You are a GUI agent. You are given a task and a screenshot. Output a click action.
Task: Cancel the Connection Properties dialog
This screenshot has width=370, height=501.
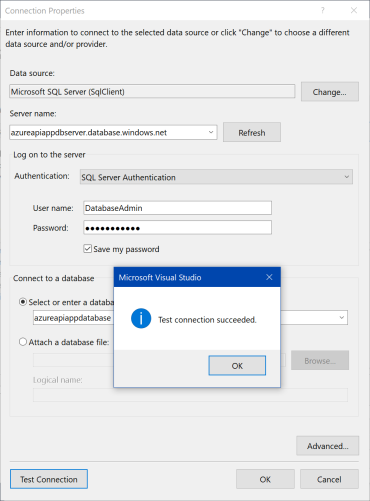point(329,479)
